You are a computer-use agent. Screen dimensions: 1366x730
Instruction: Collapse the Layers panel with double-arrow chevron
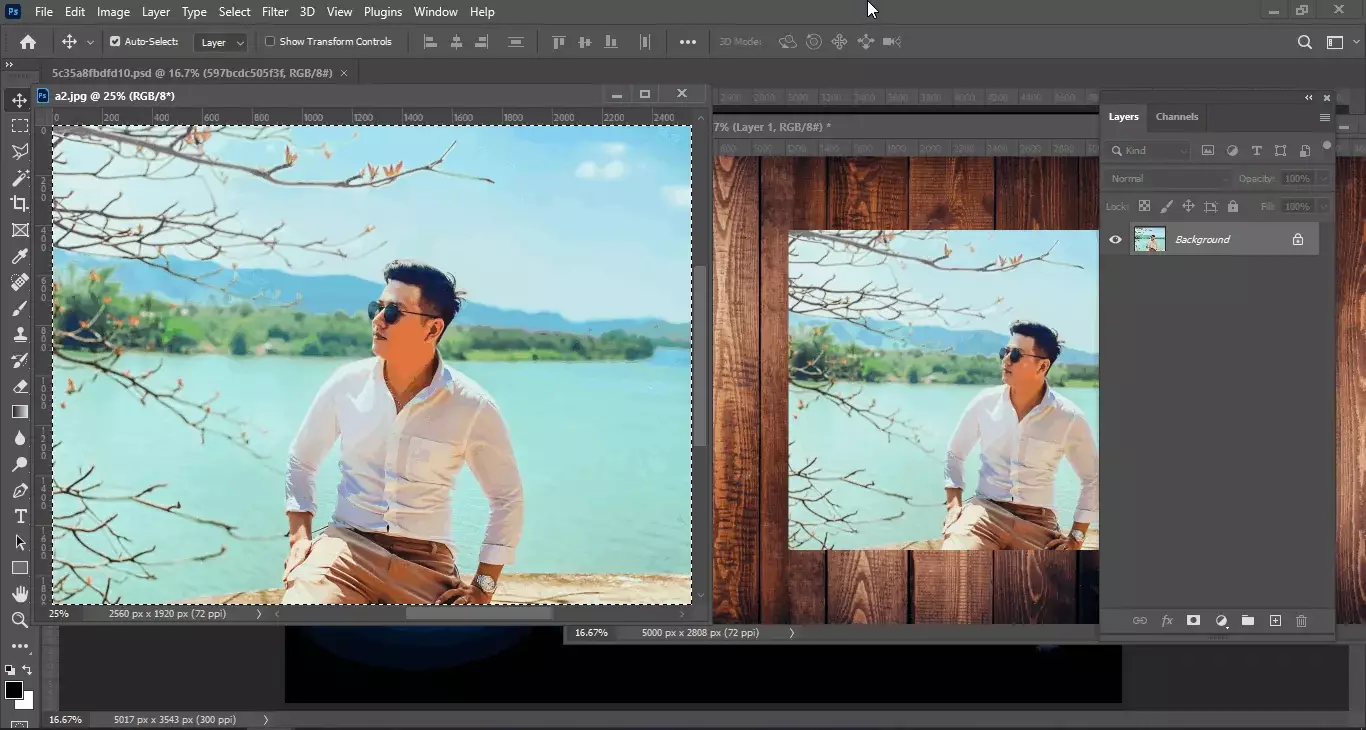[1308, 98]
